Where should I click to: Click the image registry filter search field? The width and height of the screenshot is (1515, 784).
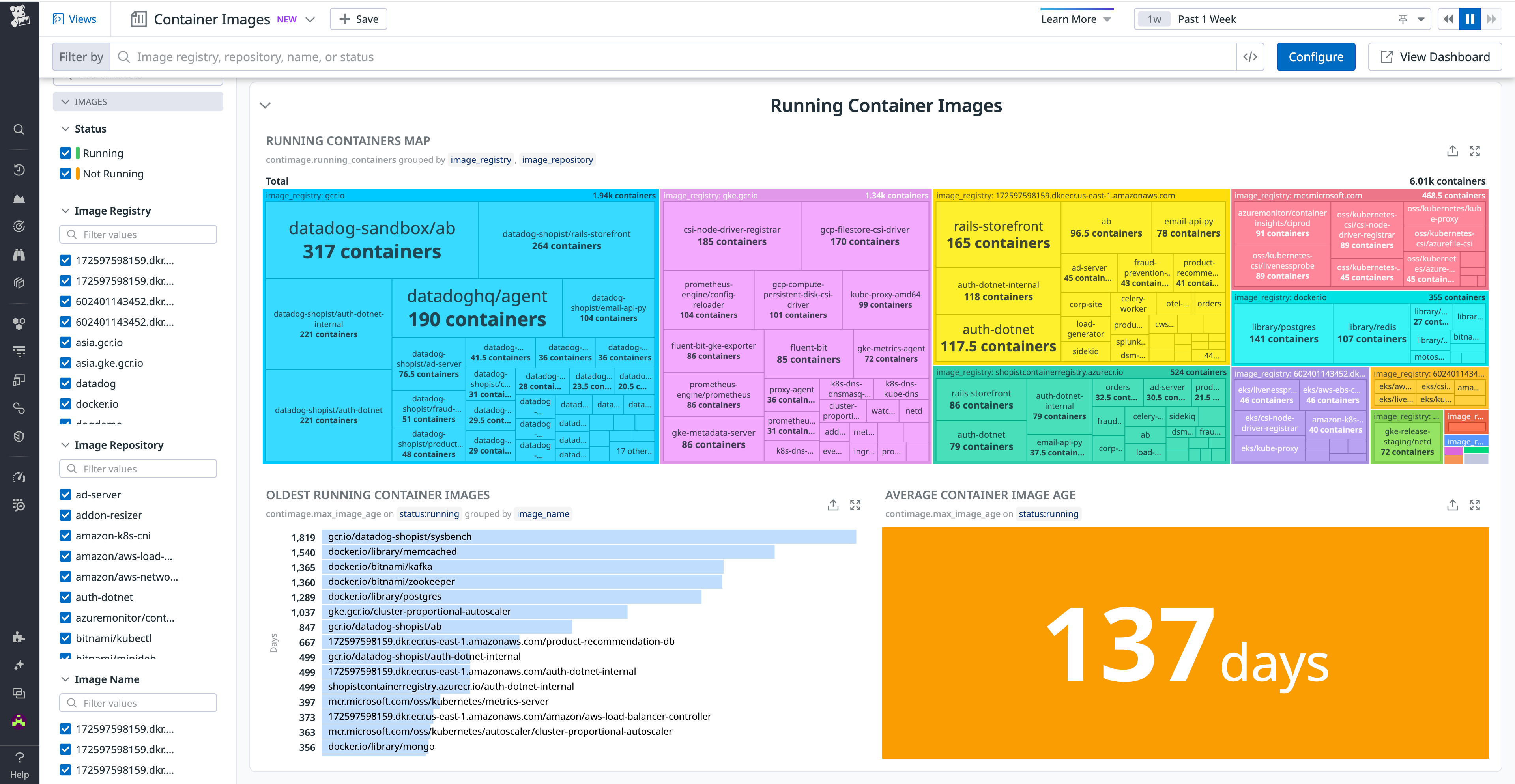(x=138, y=234)
